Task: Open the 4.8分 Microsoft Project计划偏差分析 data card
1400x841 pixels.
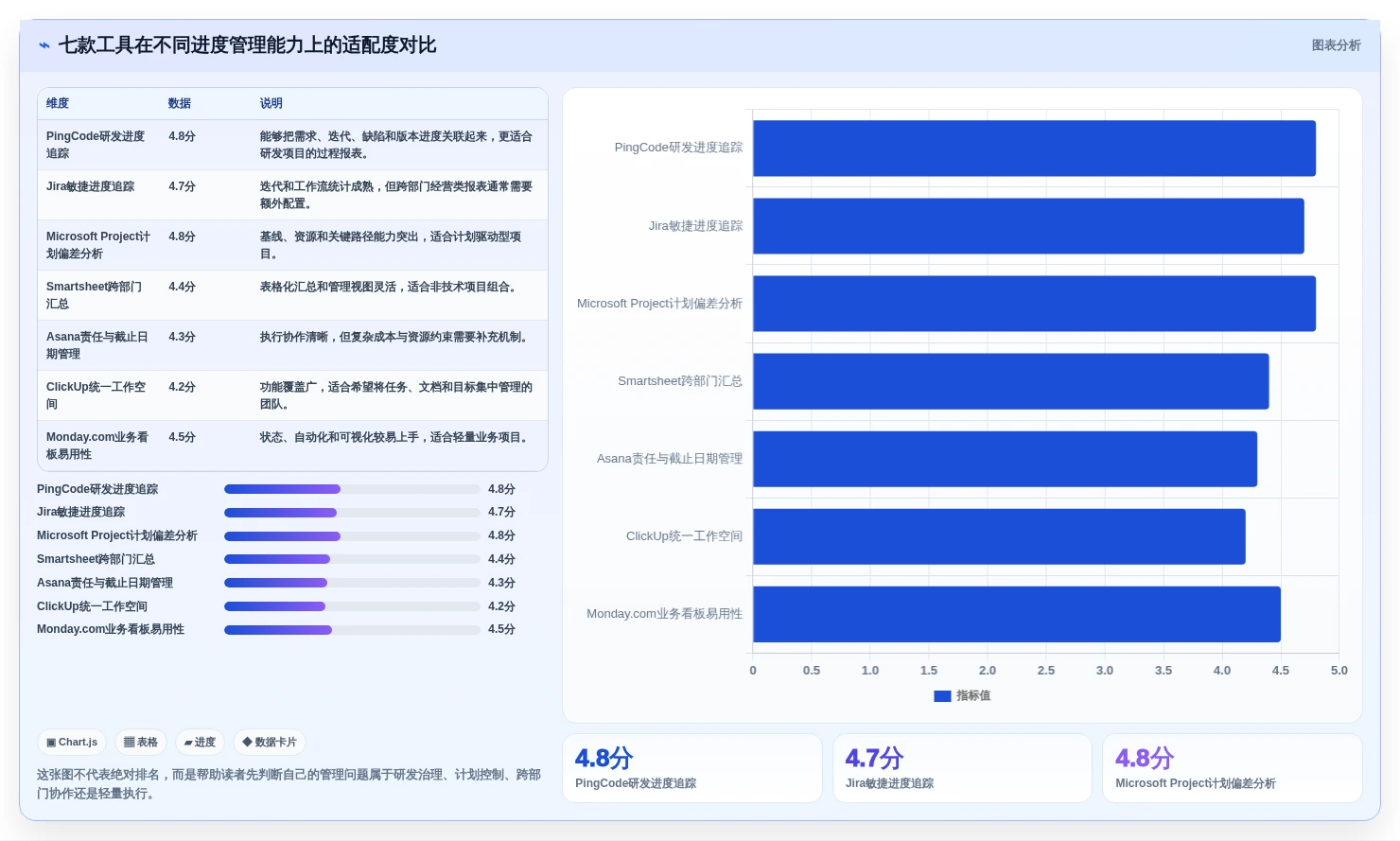Action: 1233,768
